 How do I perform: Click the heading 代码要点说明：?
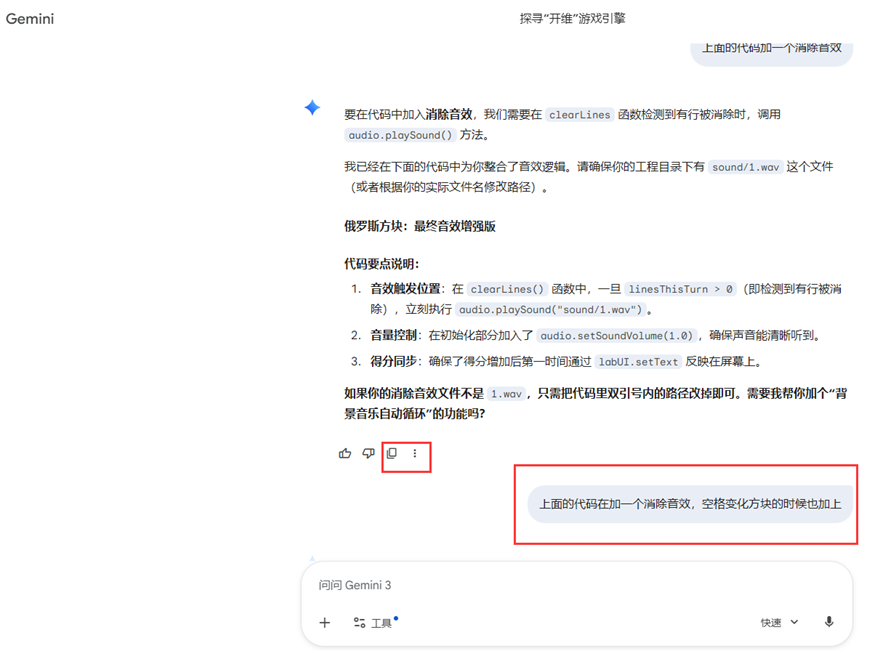click(x=382, y=264)
